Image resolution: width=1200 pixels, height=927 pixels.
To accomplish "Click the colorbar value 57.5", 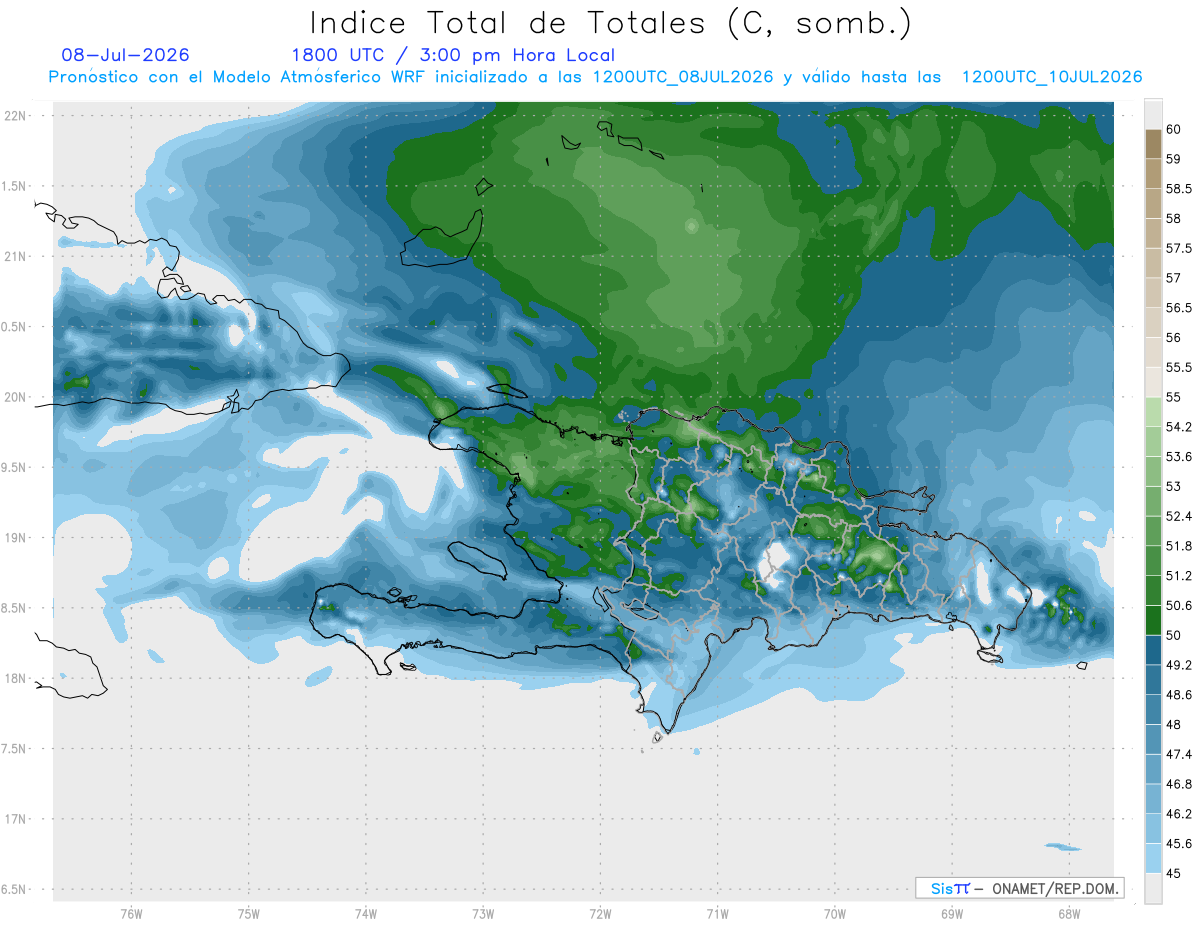I will click(1178, 248).
